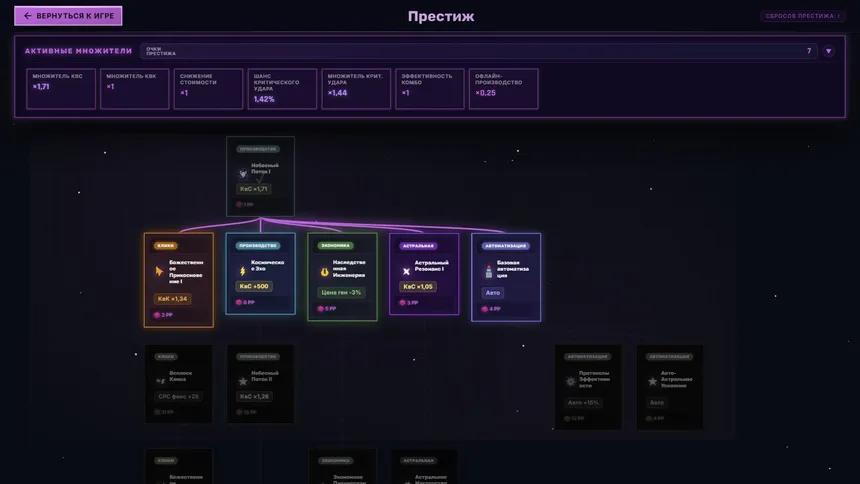Click the CPC фикс +25 bonus label
The width and height of the screenshot is (860, 484).
[x=178, y=396]
